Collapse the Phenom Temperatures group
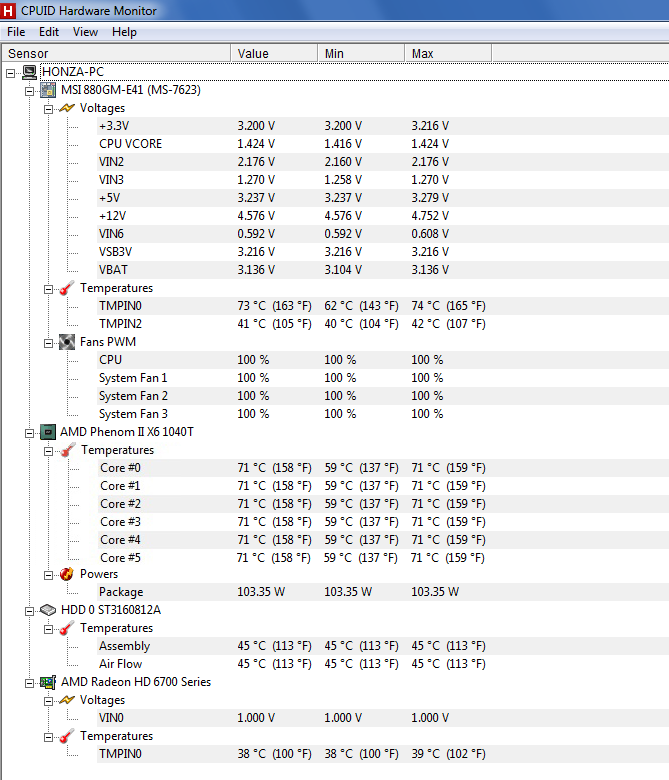Screen dimensions: 669x780 point(48,451)
